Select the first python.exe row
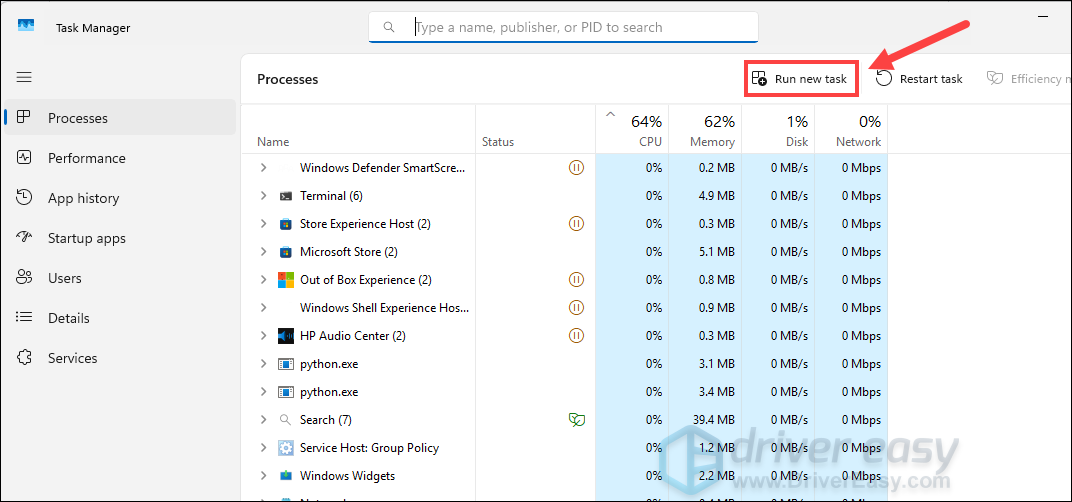Viewport: 1072px width, 502px height. [565, 364]
